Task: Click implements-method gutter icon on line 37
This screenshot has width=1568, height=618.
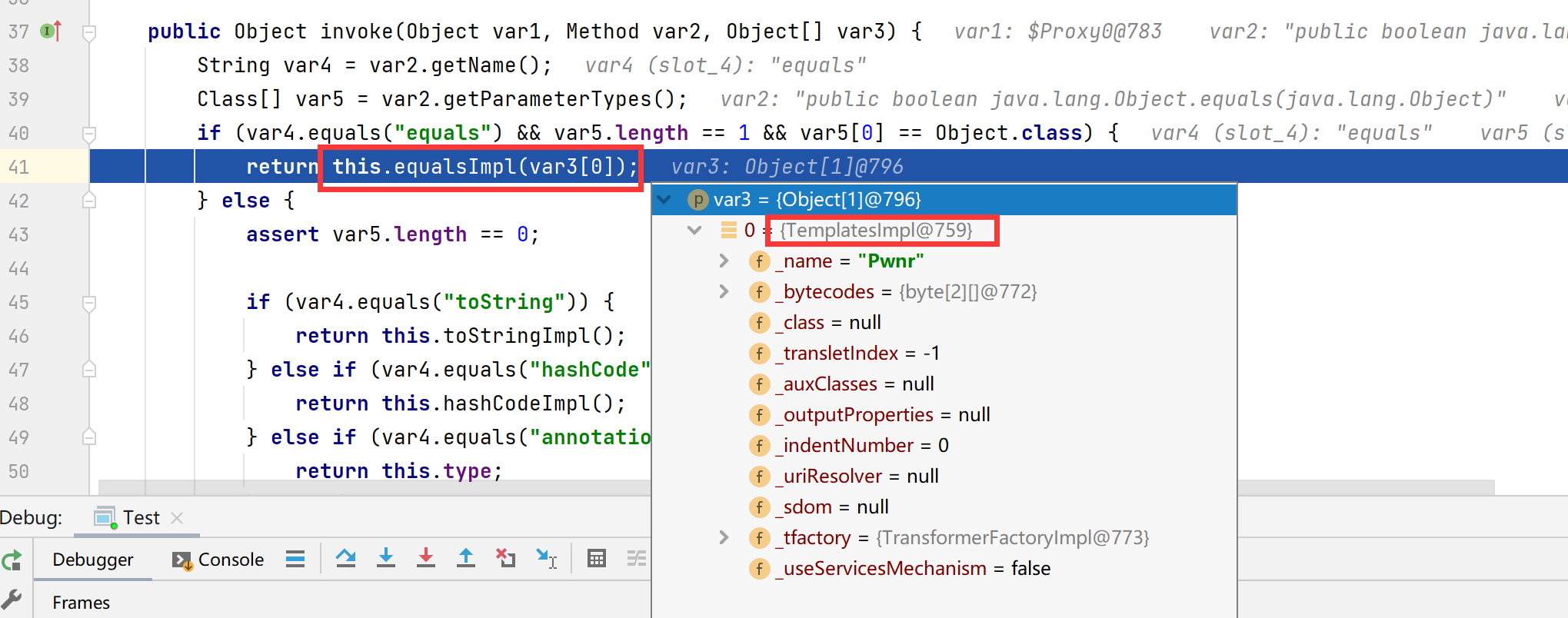Action: tap(52, 32)
